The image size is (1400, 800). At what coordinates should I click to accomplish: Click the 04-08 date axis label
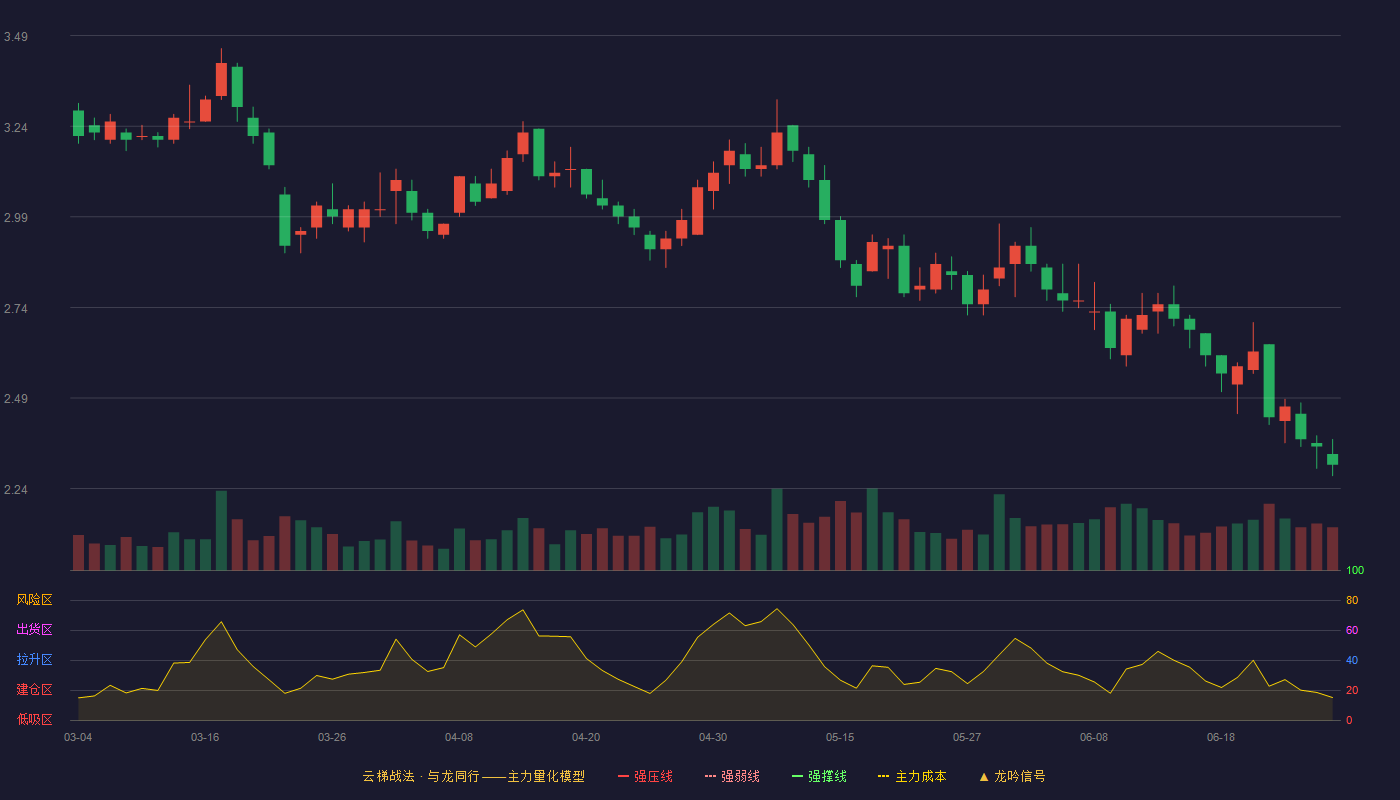(x=459, y=737)
